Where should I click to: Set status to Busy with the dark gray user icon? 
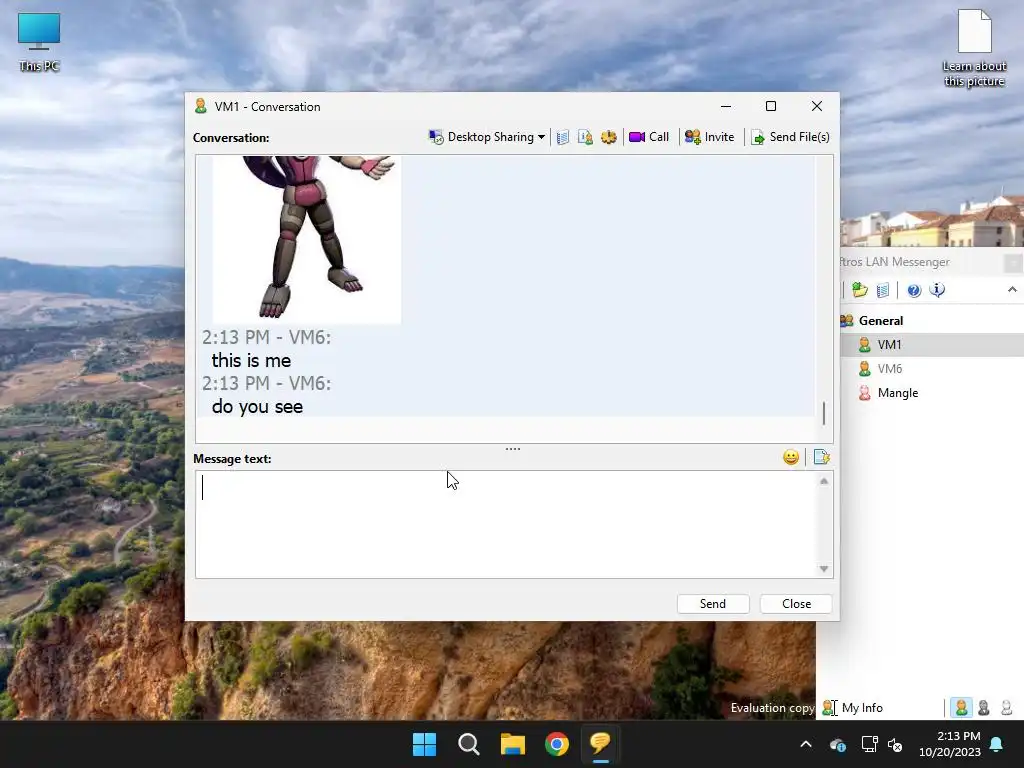pyautogui.click(x=984, y=708)
